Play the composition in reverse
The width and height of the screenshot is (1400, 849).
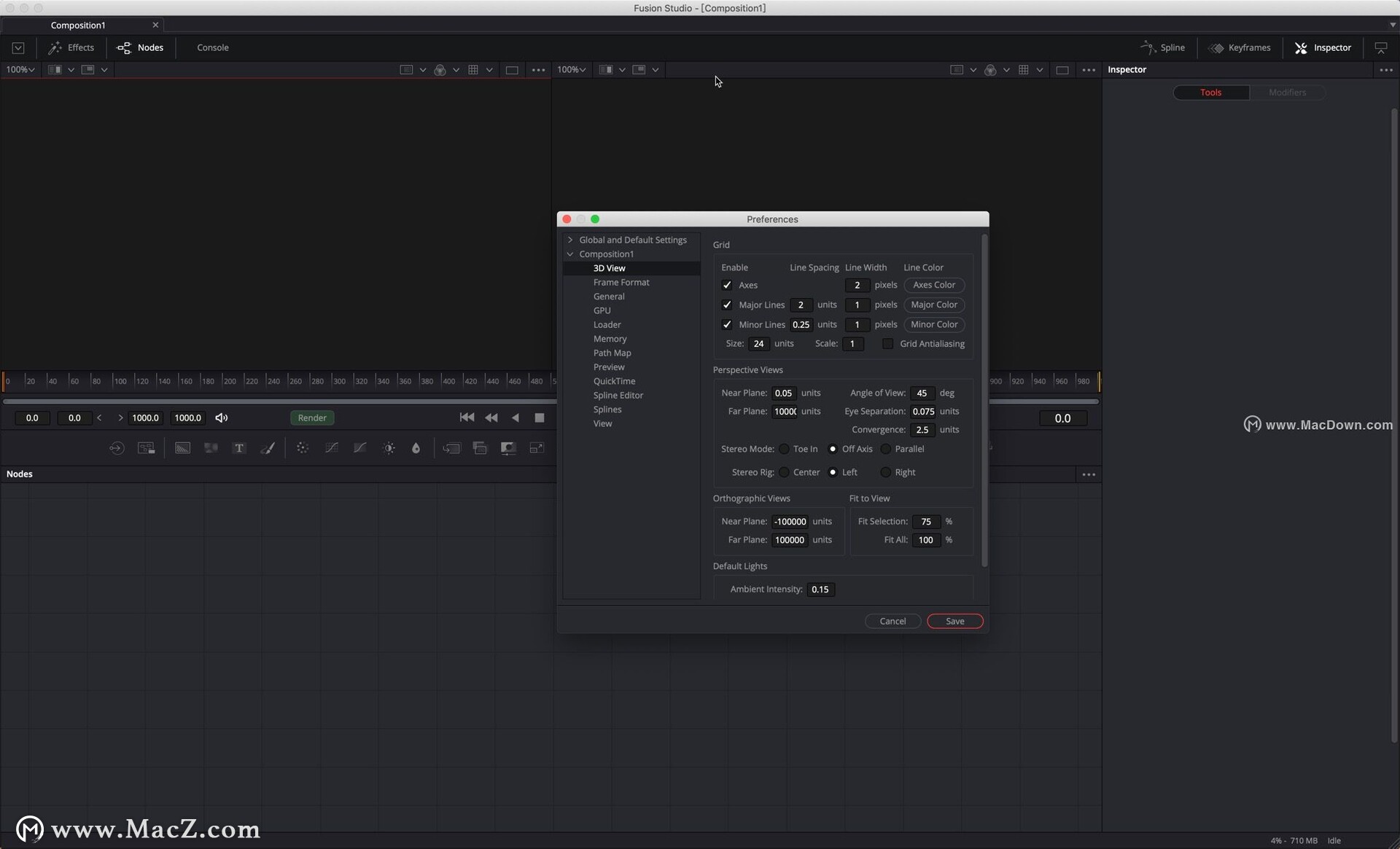point(516,418)
